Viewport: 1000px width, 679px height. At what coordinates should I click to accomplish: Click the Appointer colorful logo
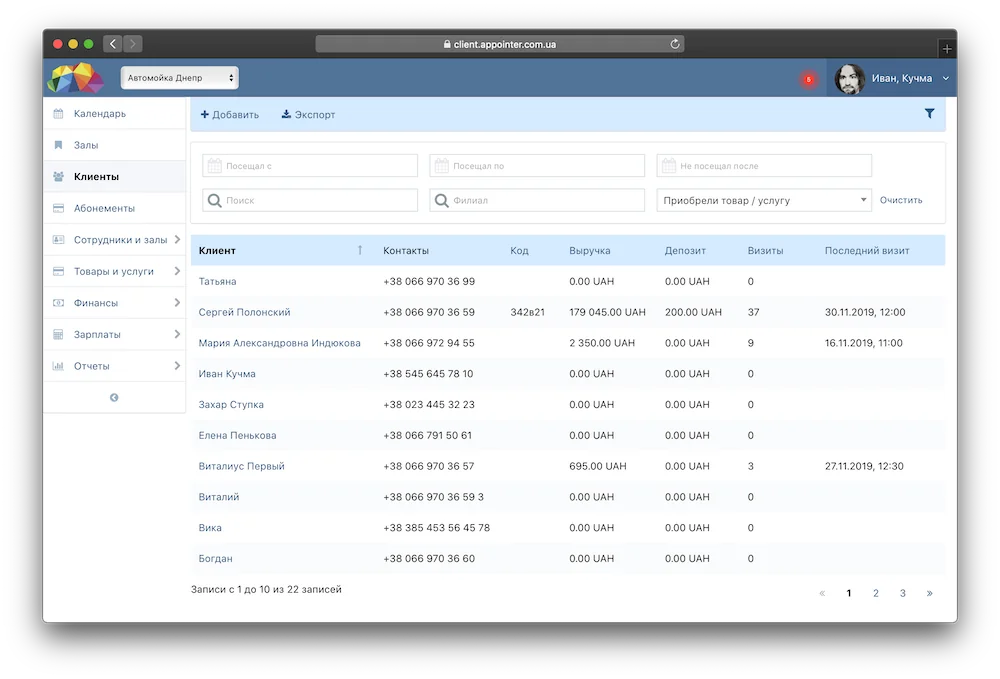(75, 78)
